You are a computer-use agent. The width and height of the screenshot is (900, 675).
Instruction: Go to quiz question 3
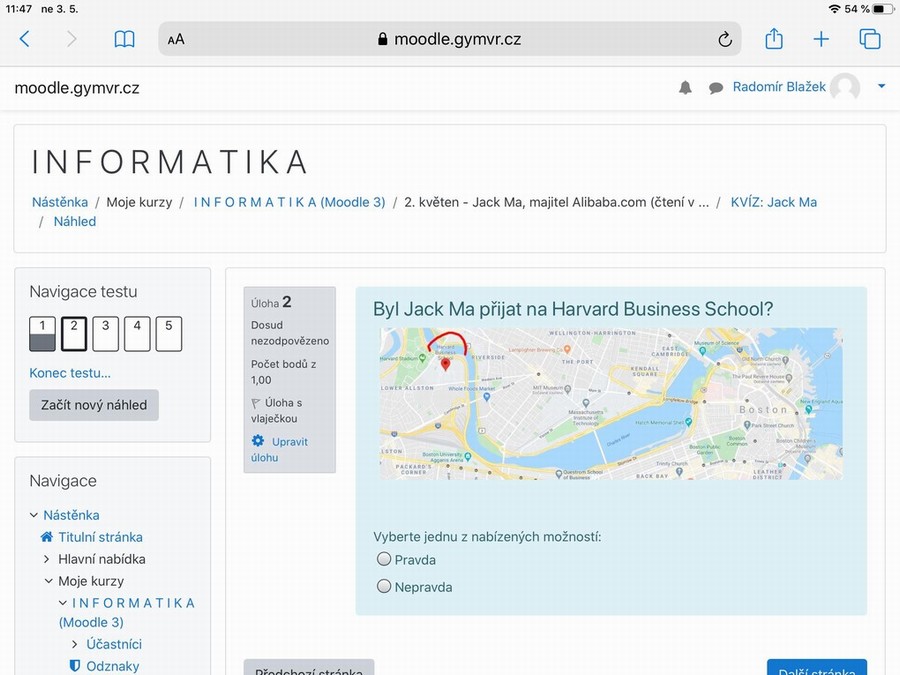tap(106, 333)
